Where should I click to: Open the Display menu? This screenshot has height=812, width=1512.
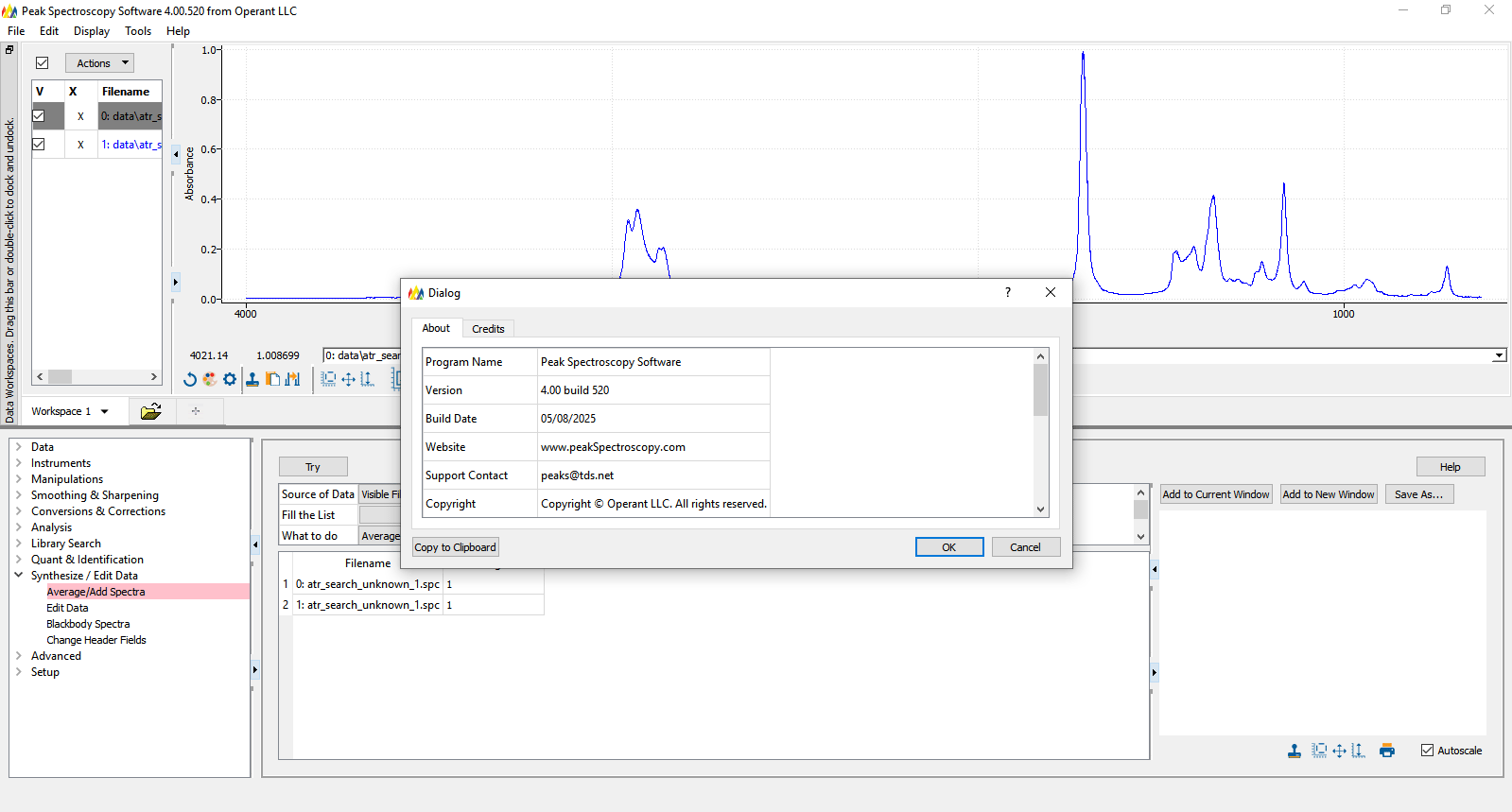click(x=92, y=31)
